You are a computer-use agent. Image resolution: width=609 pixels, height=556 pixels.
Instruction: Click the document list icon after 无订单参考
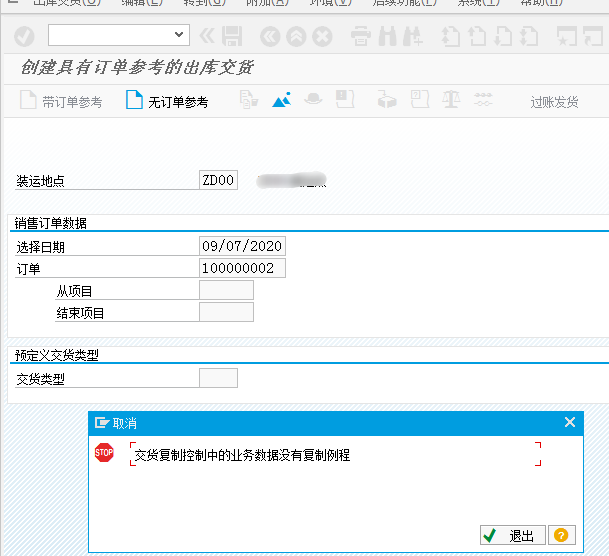(x=249, y=100)
